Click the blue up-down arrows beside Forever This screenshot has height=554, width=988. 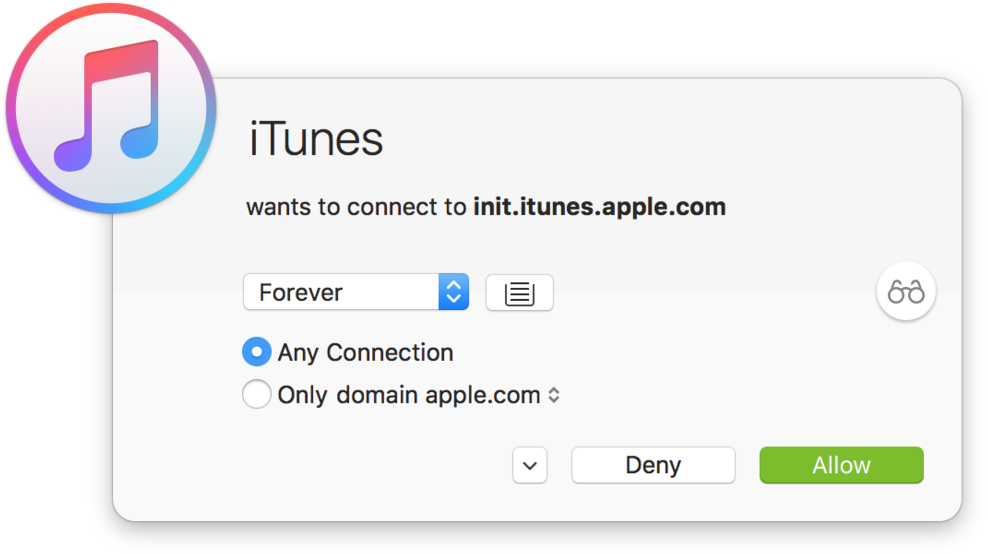coord(454,292)
